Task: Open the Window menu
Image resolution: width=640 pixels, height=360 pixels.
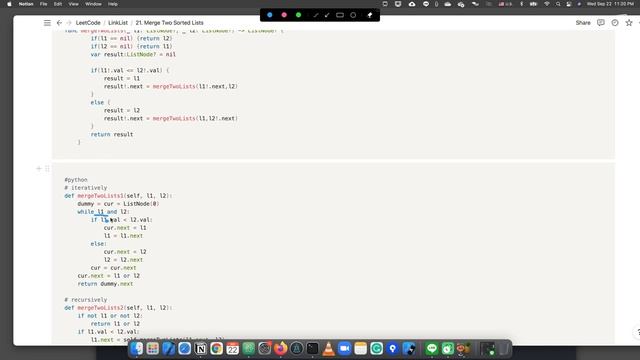Action: coord(93,4)
